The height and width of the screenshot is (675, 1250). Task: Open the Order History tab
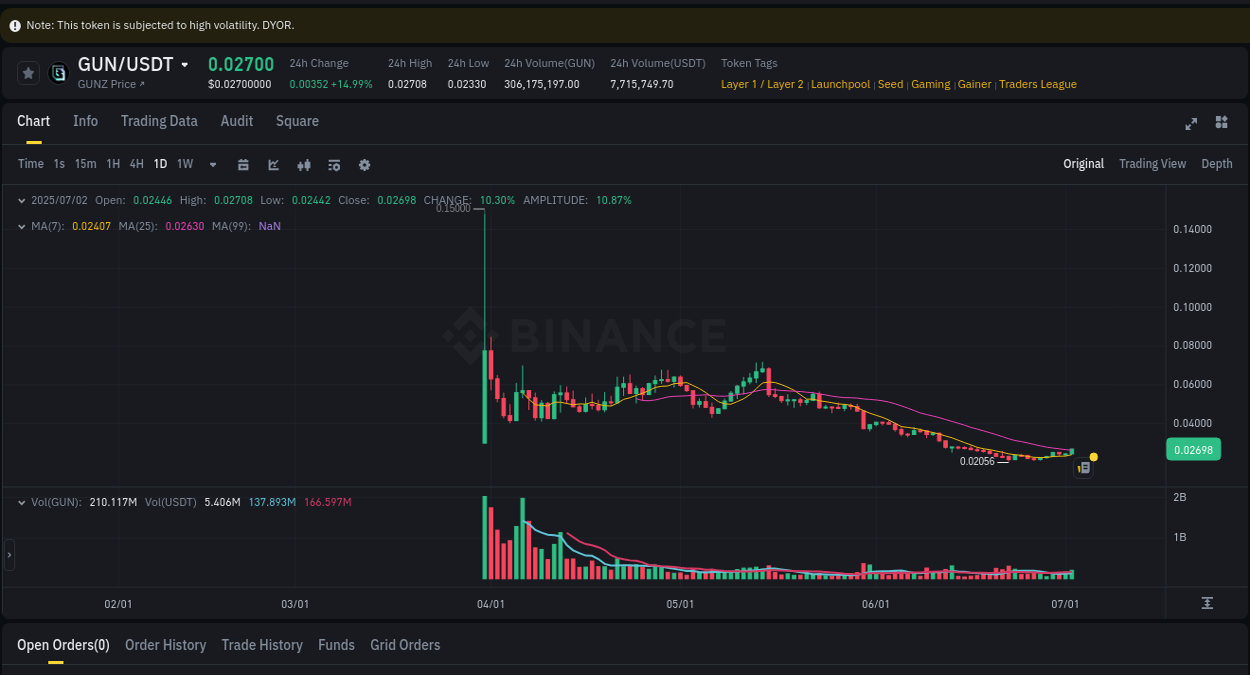pyautogui.click(x=165, y=645)
